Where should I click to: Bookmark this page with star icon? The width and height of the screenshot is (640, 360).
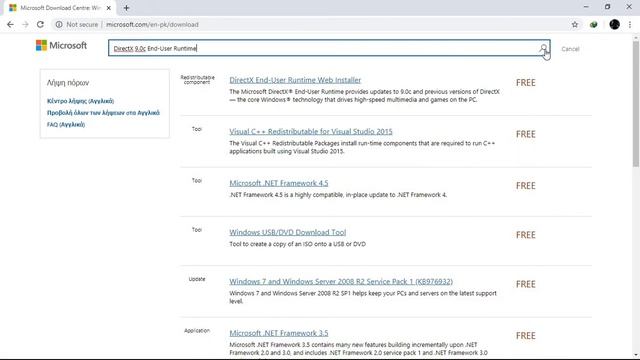[575, 24]
